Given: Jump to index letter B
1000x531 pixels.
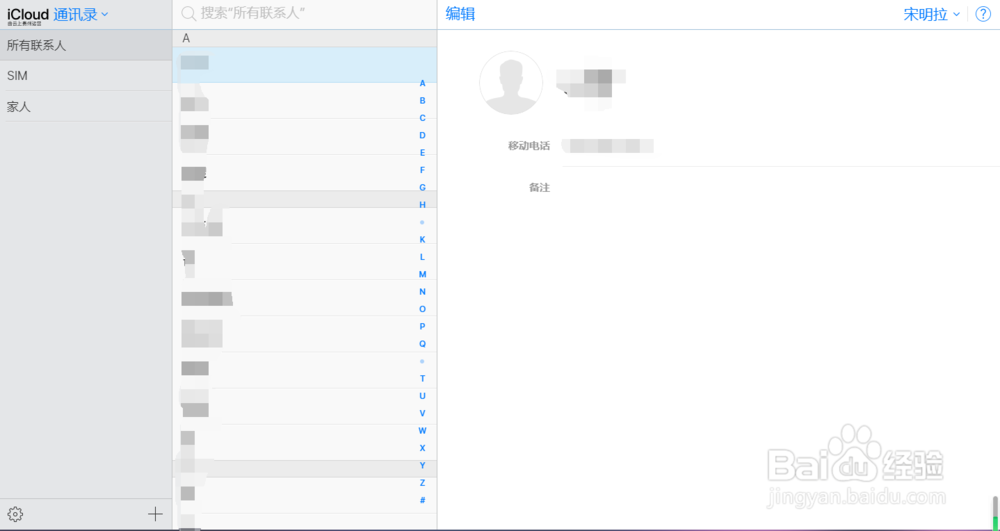Looking at the screenshot, I should click(422, 101).
